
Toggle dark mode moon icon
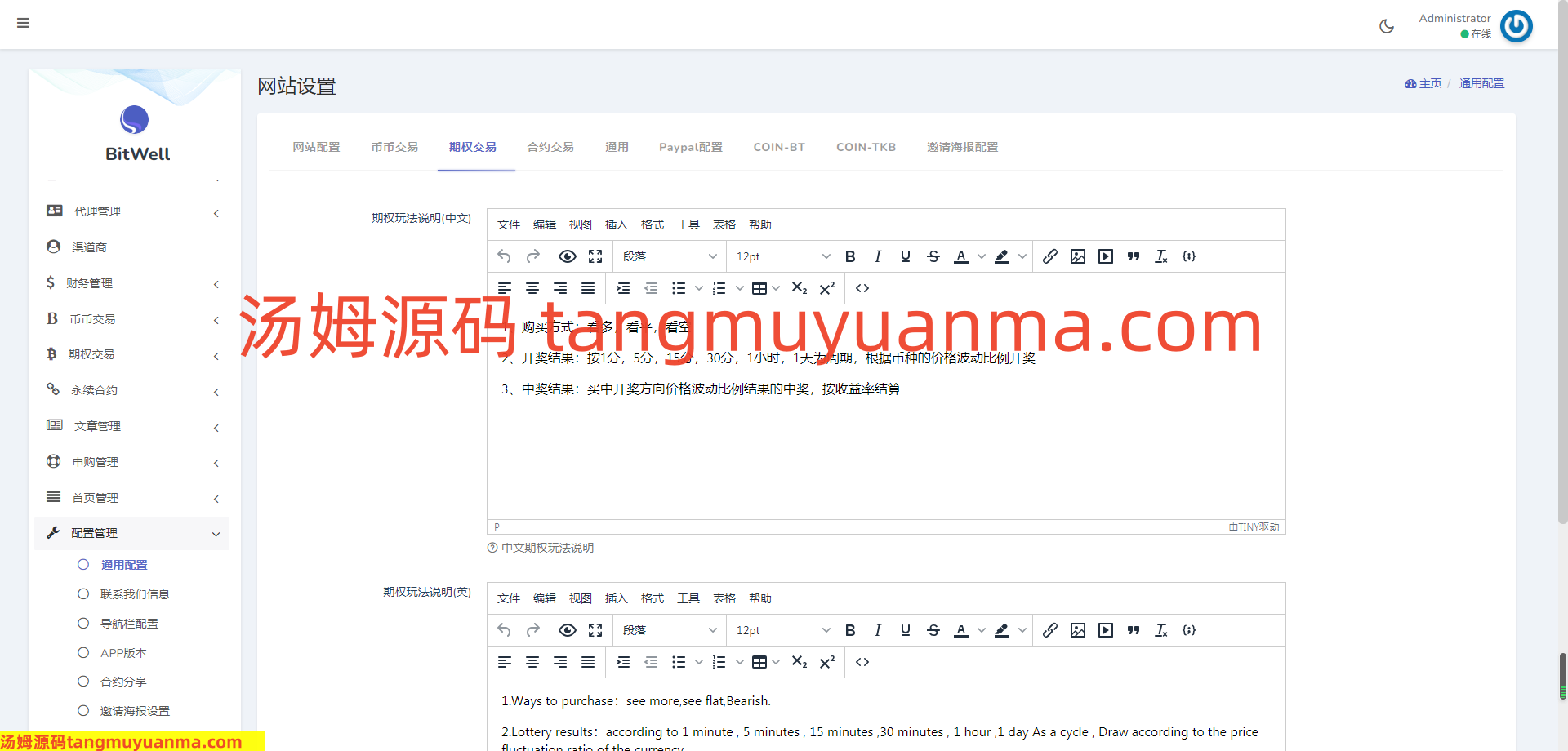coord(1387,26)
